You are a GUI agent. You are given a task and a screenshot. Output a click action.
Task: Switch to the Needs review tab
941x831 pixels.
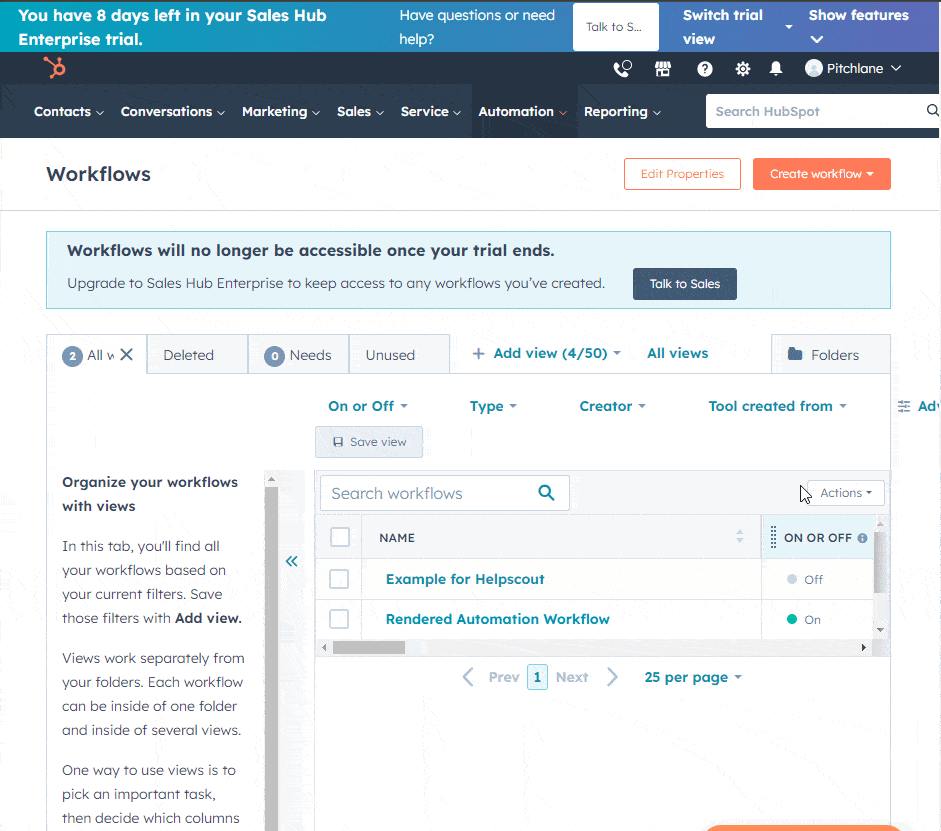tap(298, 355)
